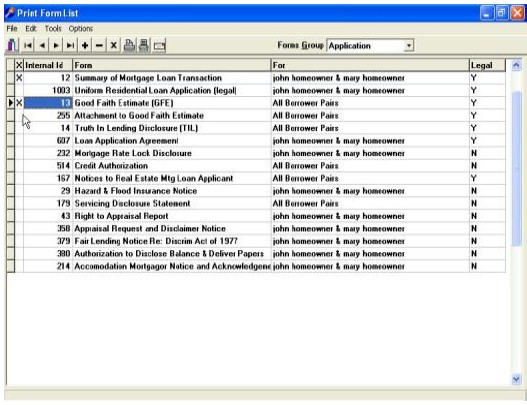Open the Form Group dropdown arrow

[x=409, y=45]
